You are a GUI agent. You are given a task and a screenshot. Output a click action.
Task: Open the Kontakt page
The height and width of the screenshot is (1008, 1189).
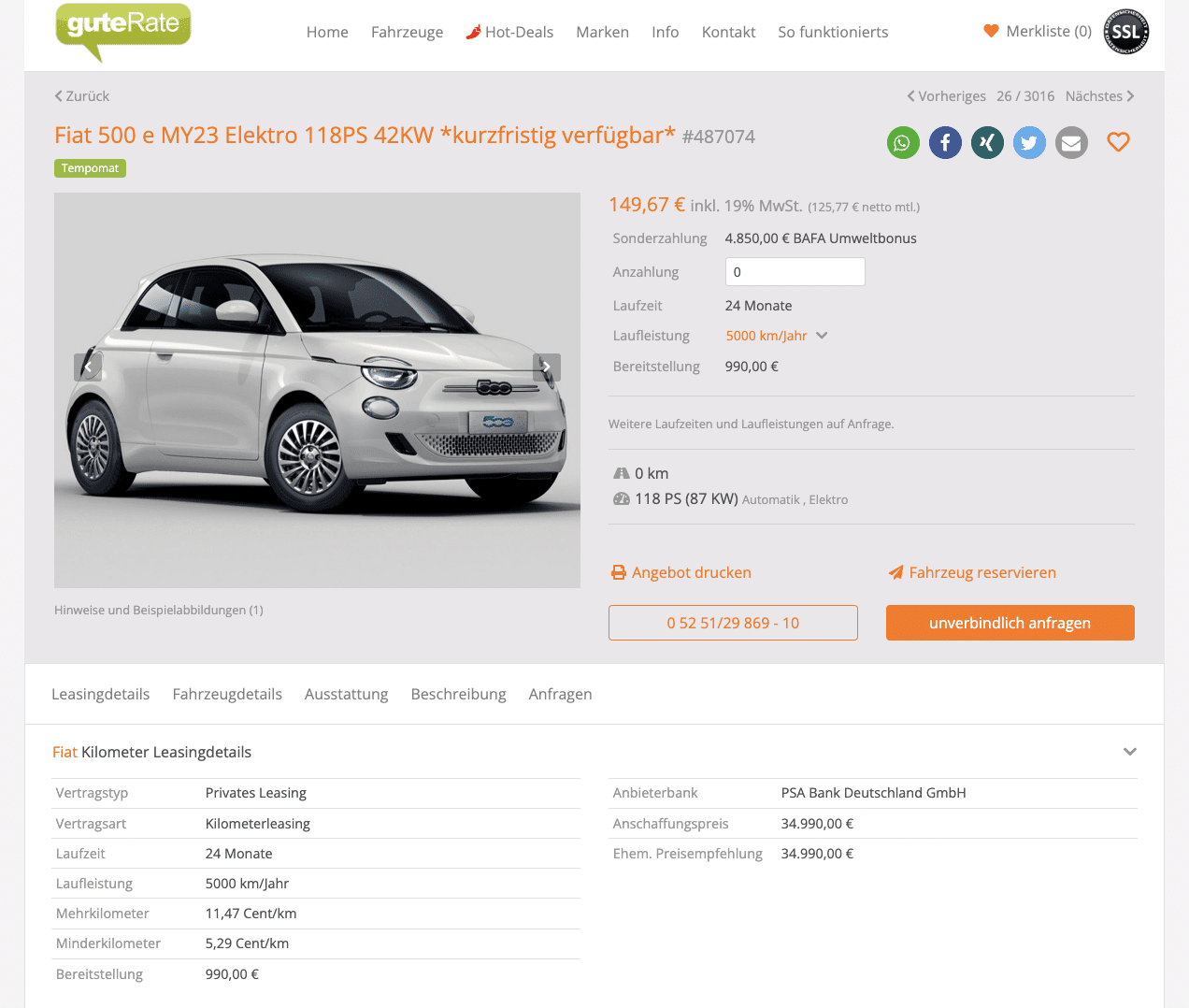[728, 32]
